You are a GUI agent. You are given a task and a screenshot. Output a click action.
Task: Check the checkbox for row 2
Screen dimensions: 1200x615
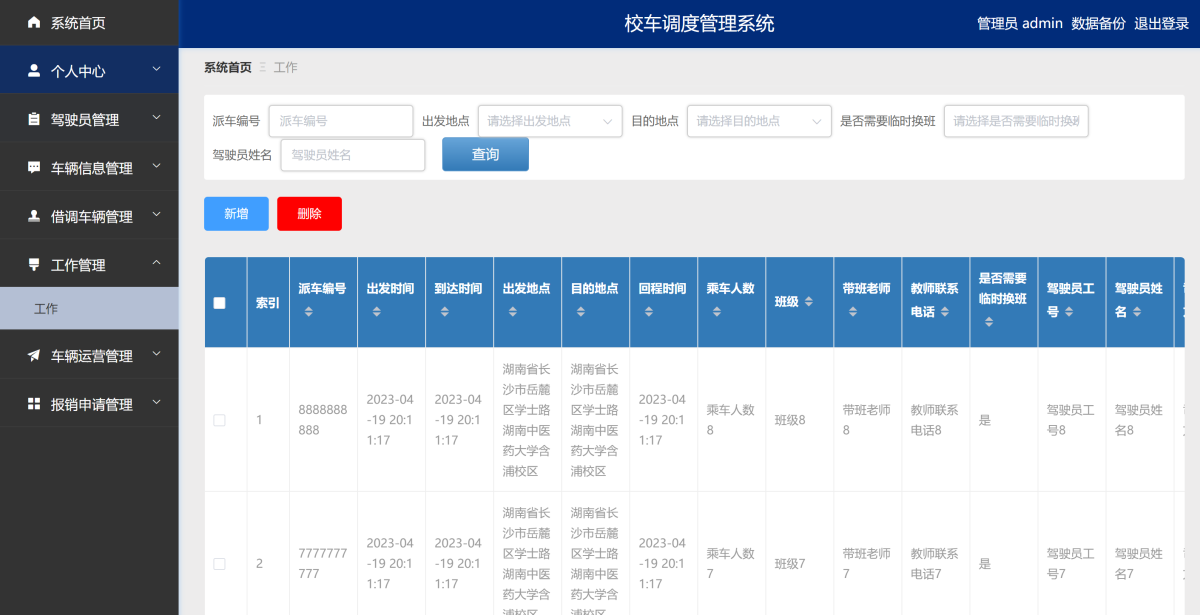[220, 564]
